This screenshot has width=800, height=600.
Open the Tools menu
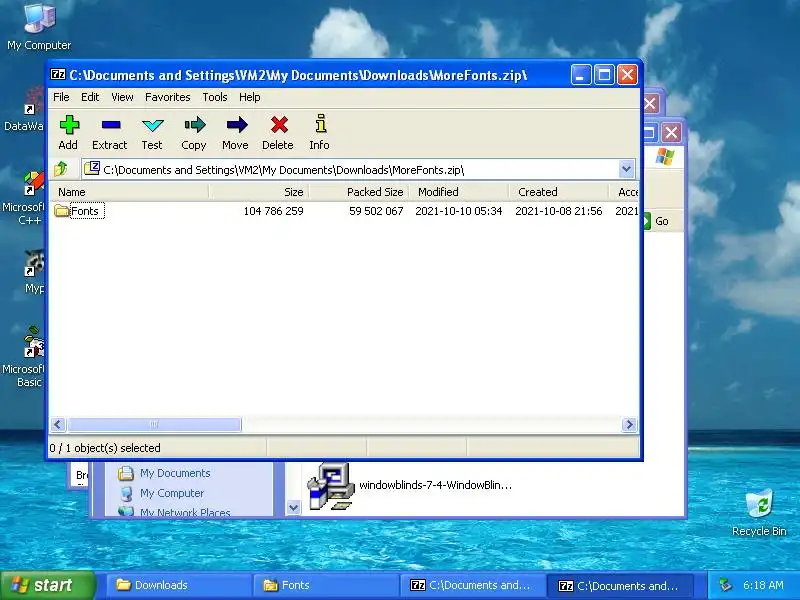[215, 97]
